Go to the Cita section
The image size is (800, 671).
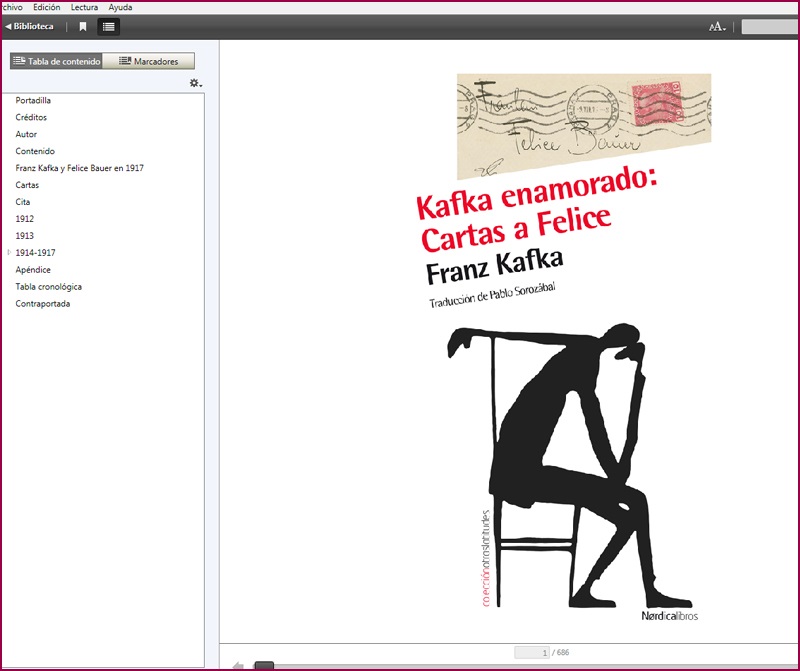pos(22,202)
